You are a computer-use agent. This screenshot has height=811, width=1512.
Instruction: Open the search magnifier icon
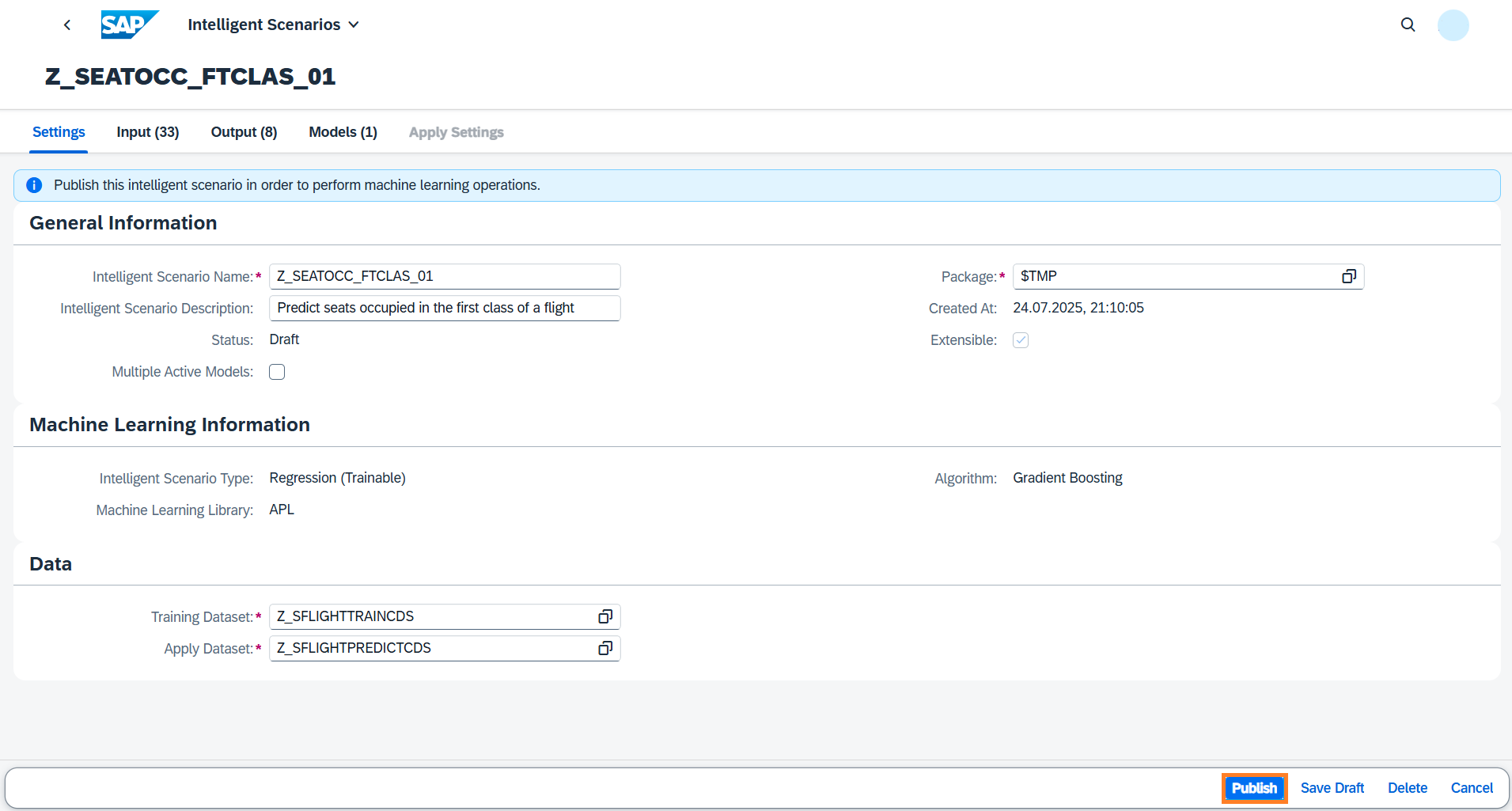point(1408,25)
